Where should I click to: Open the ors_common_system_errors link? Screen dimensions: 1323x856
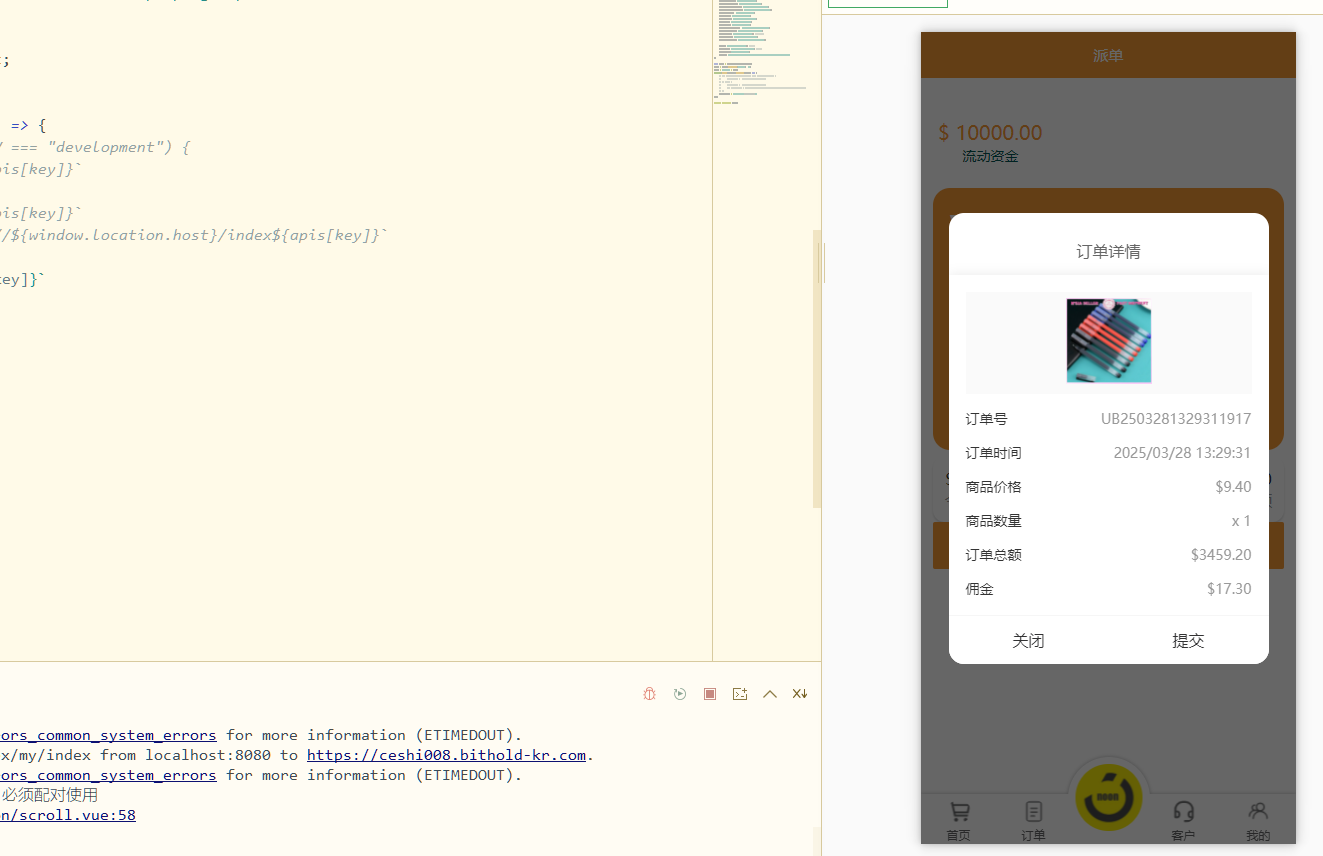(108, 734)
